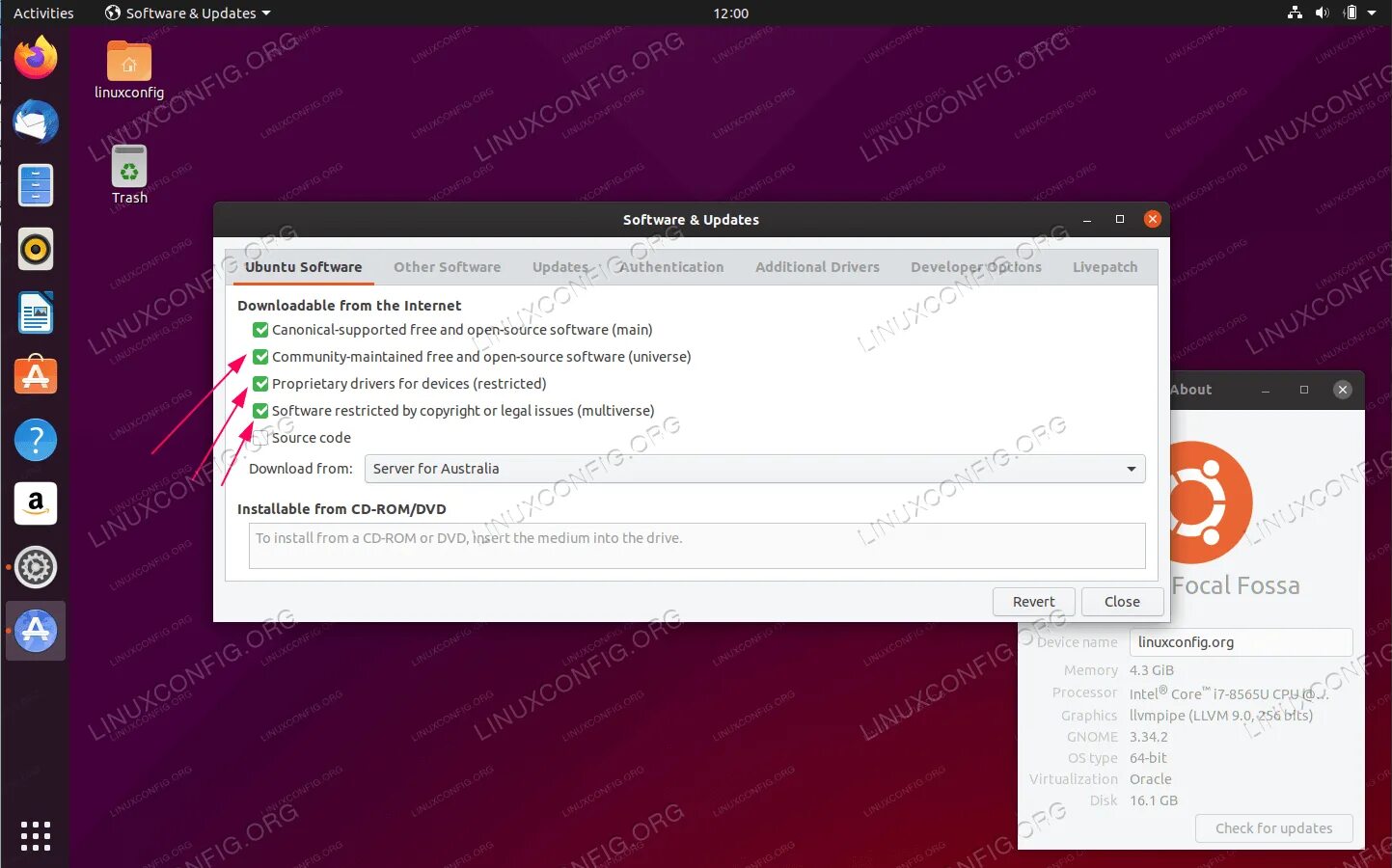Toggle the multiverse repository checkbox

(x=260, y=411)
